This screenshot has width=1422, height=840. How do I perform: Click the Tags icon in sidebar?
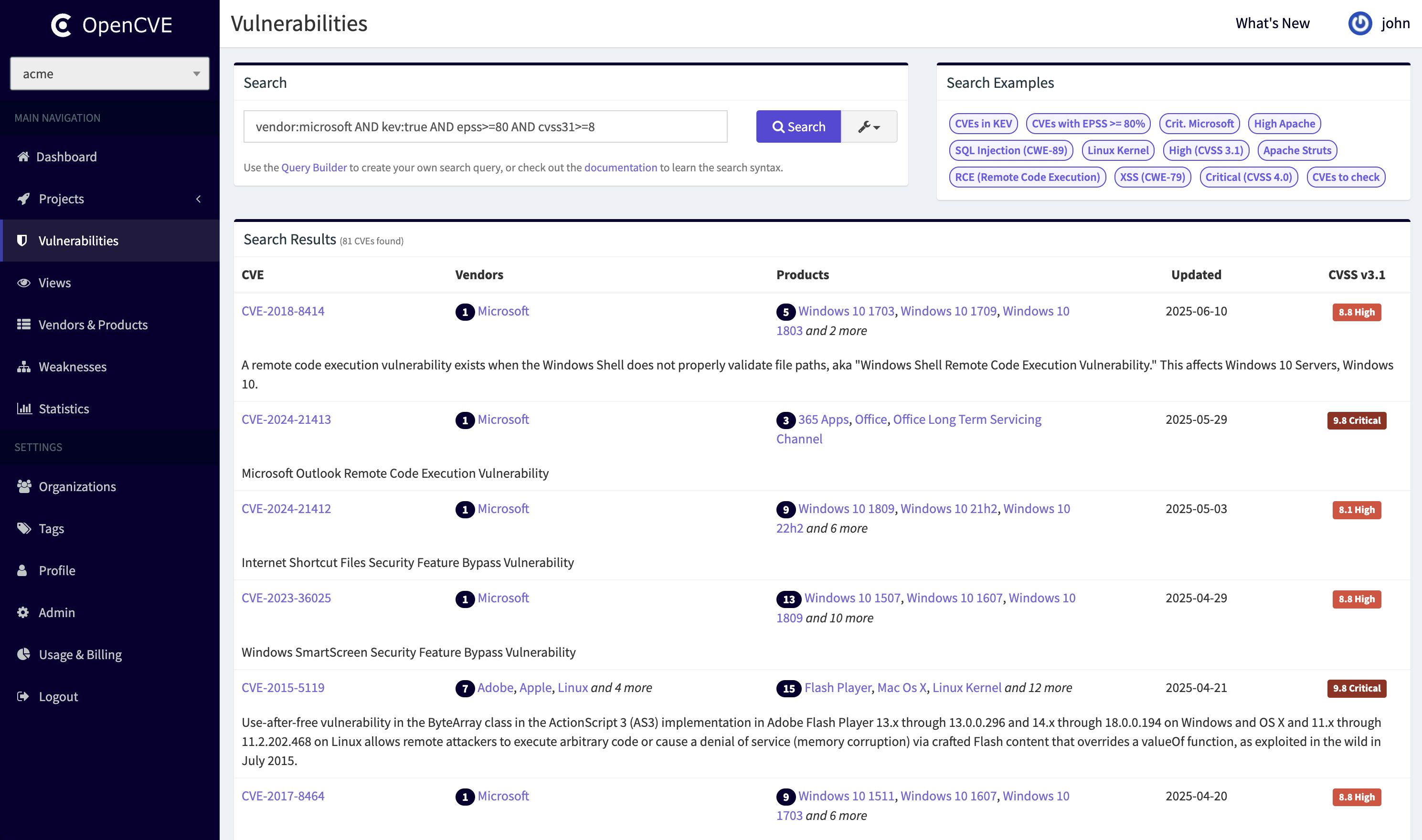[x=23, y=528]
